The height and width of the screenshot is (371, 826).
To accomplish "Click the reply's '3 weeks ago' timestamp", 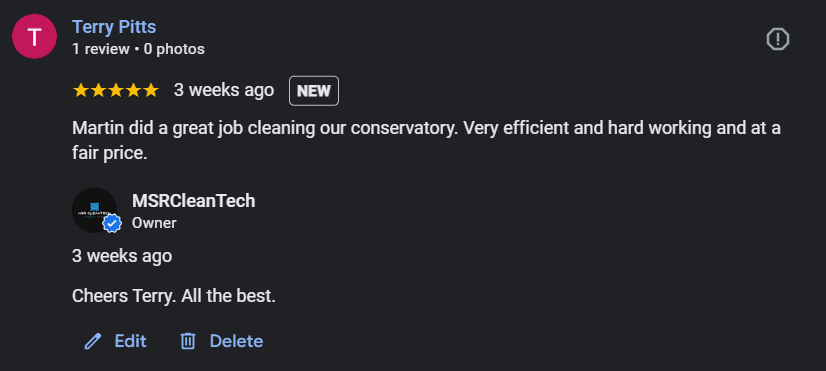I will point(122,256).
